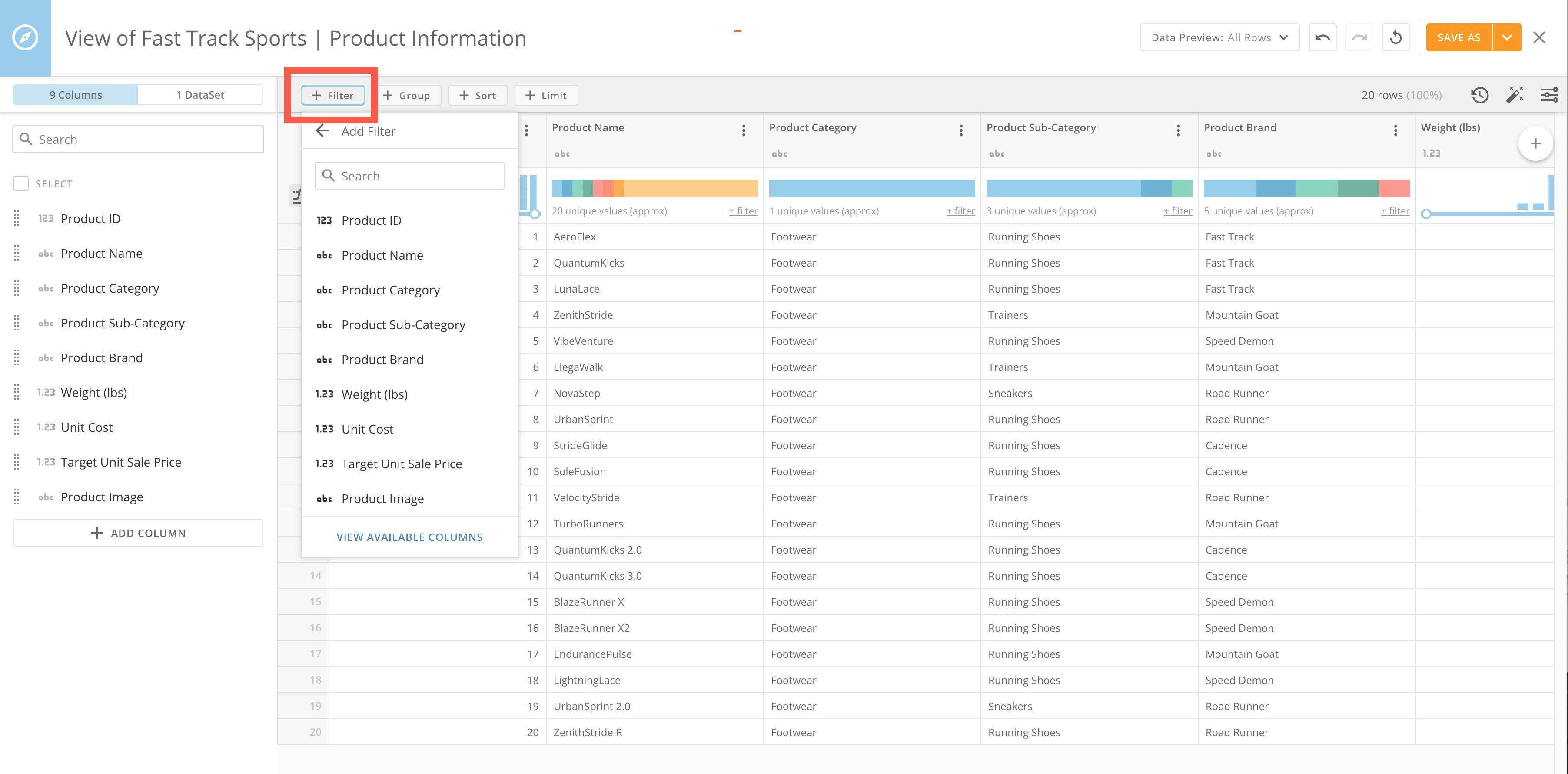Click the undo arrow icon
This screenshot has width=1568, height=774.
(x=1322, y=38)
